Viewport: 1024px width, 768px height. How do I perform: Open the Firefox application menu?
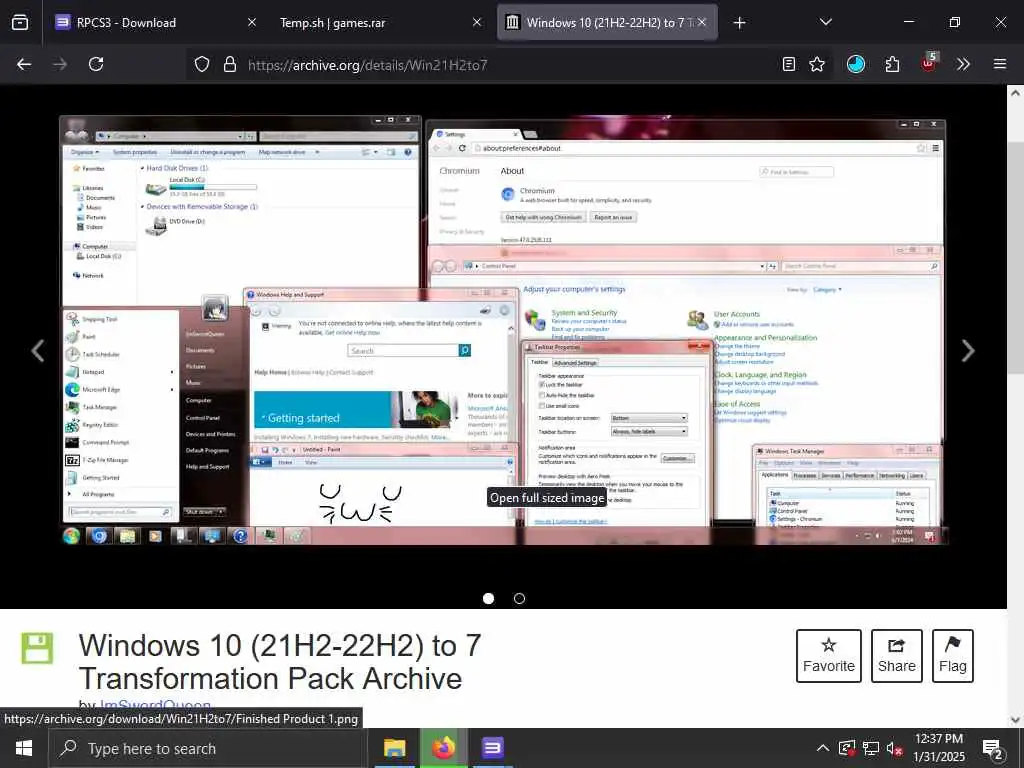tap(1000, 64)
